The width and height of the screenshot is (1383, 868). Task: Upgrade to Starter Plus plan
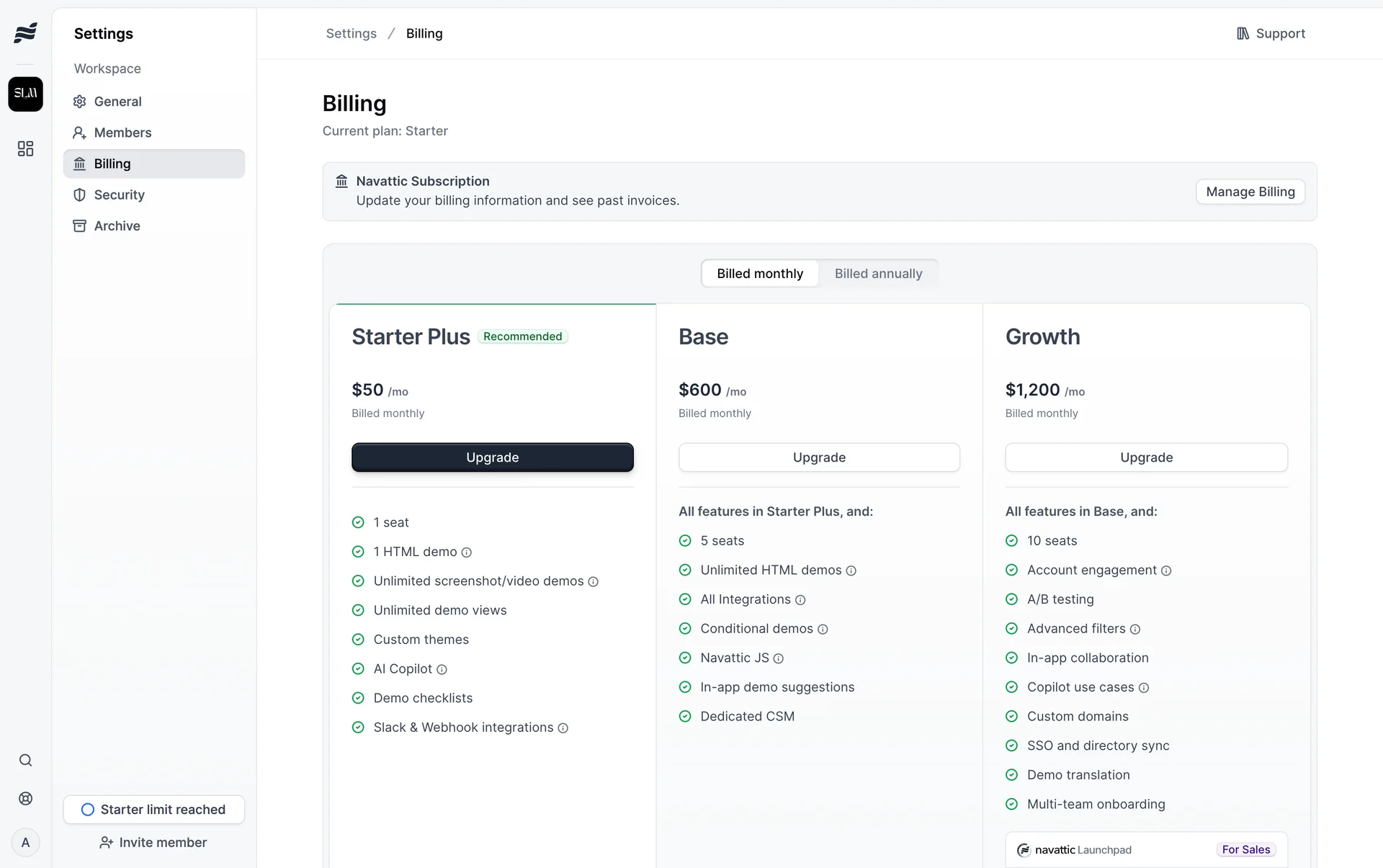pos(492,457)
